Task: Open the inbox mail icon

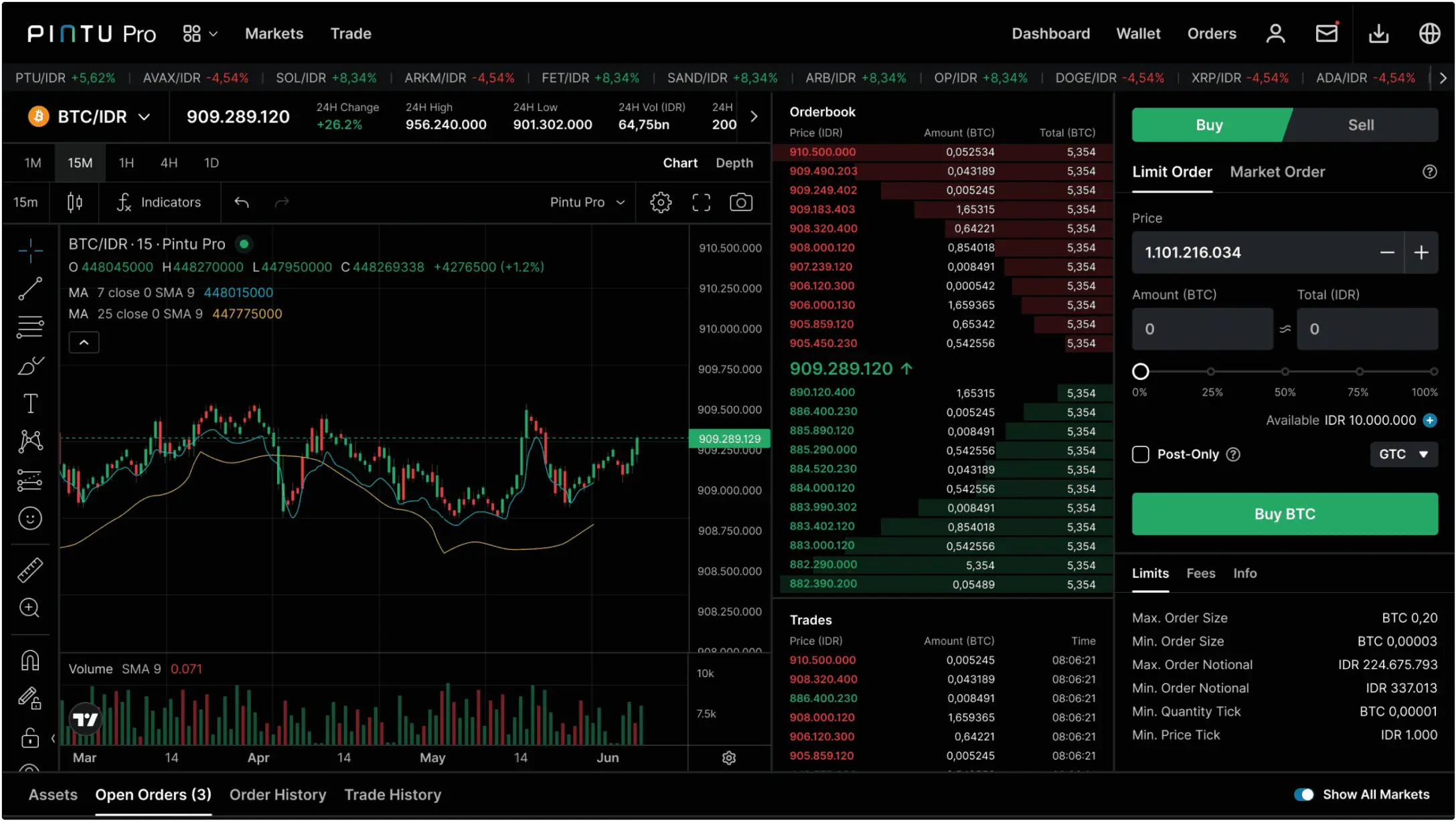Action: pyautogui.click(x=1326, y=33)
